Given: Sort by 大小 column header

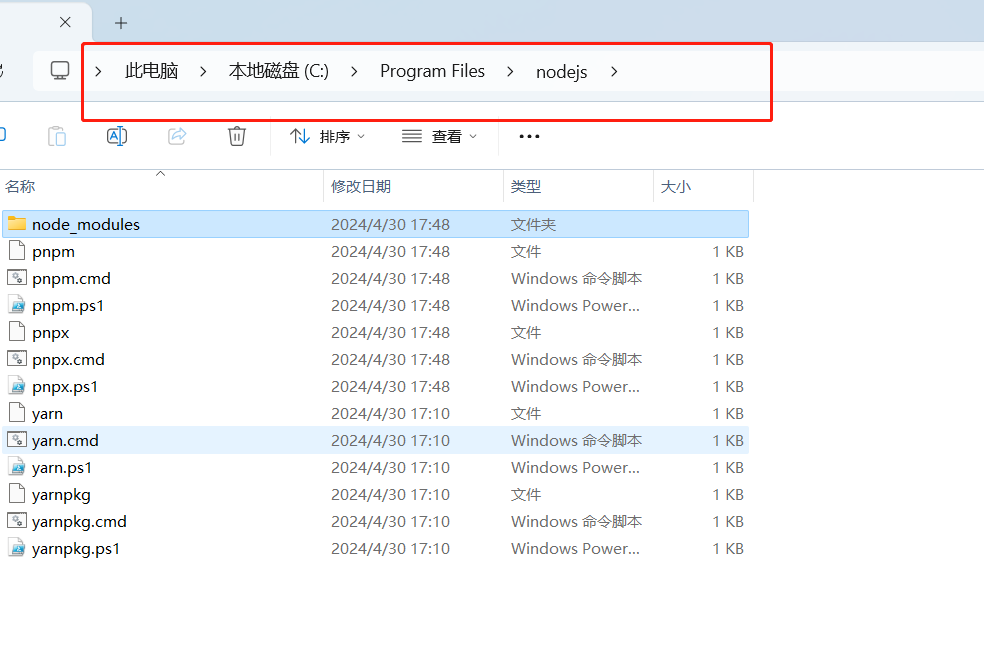Looking at the screenshot, I should pos(676,186).
